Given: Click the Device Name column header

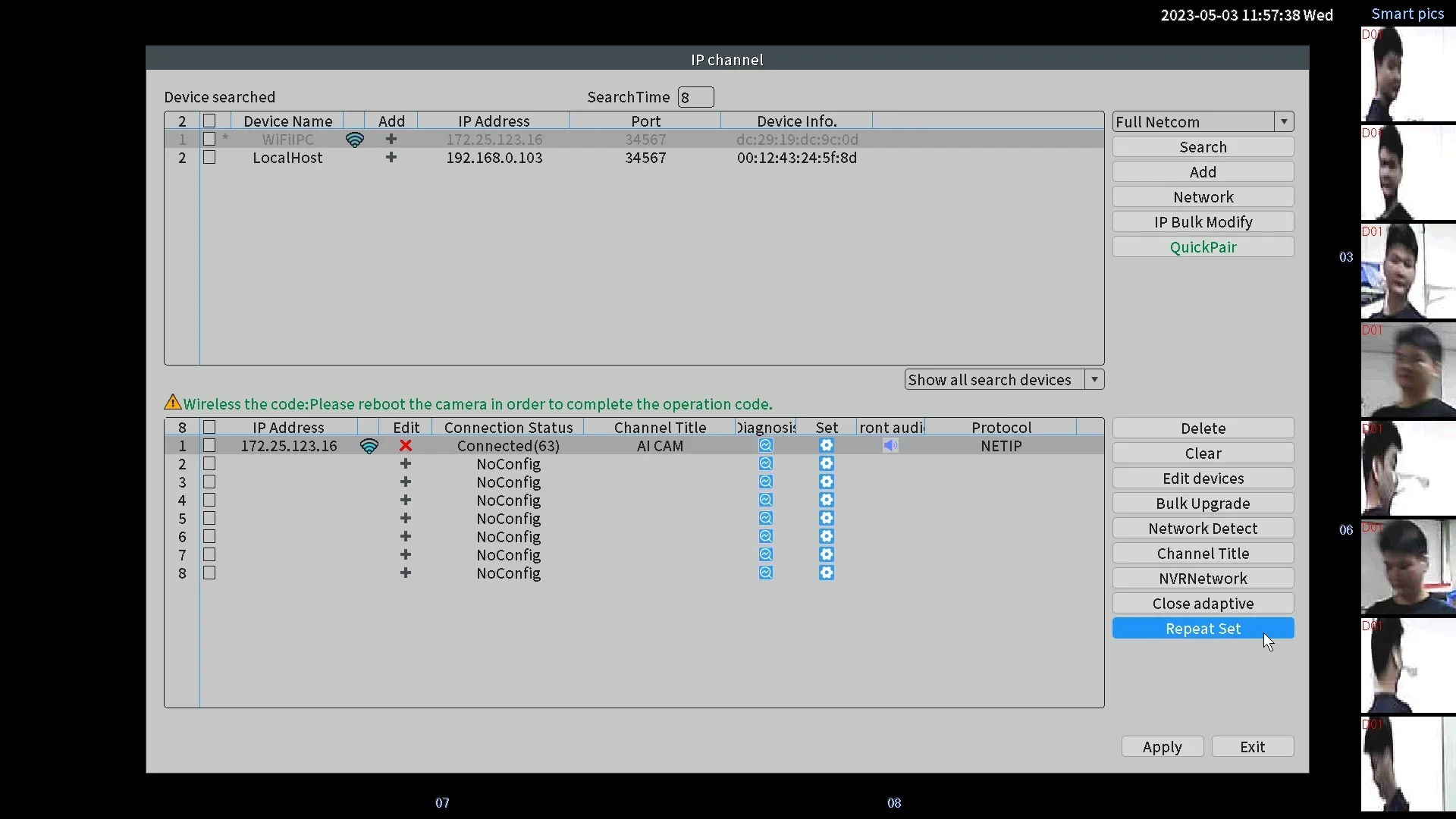Looking at the screenshot, I should click(x=287, y=121).
